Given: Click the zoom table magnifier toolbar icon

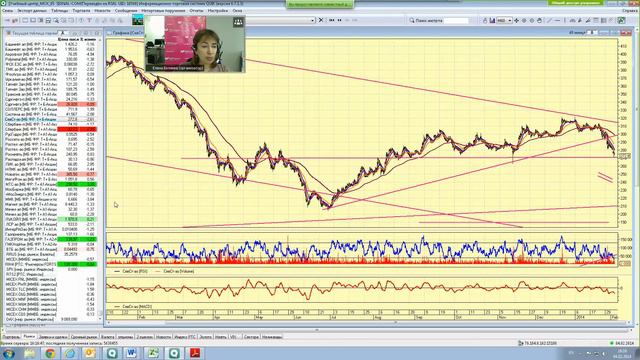Looking at the screenshot, I should click(x=56, y=20).
